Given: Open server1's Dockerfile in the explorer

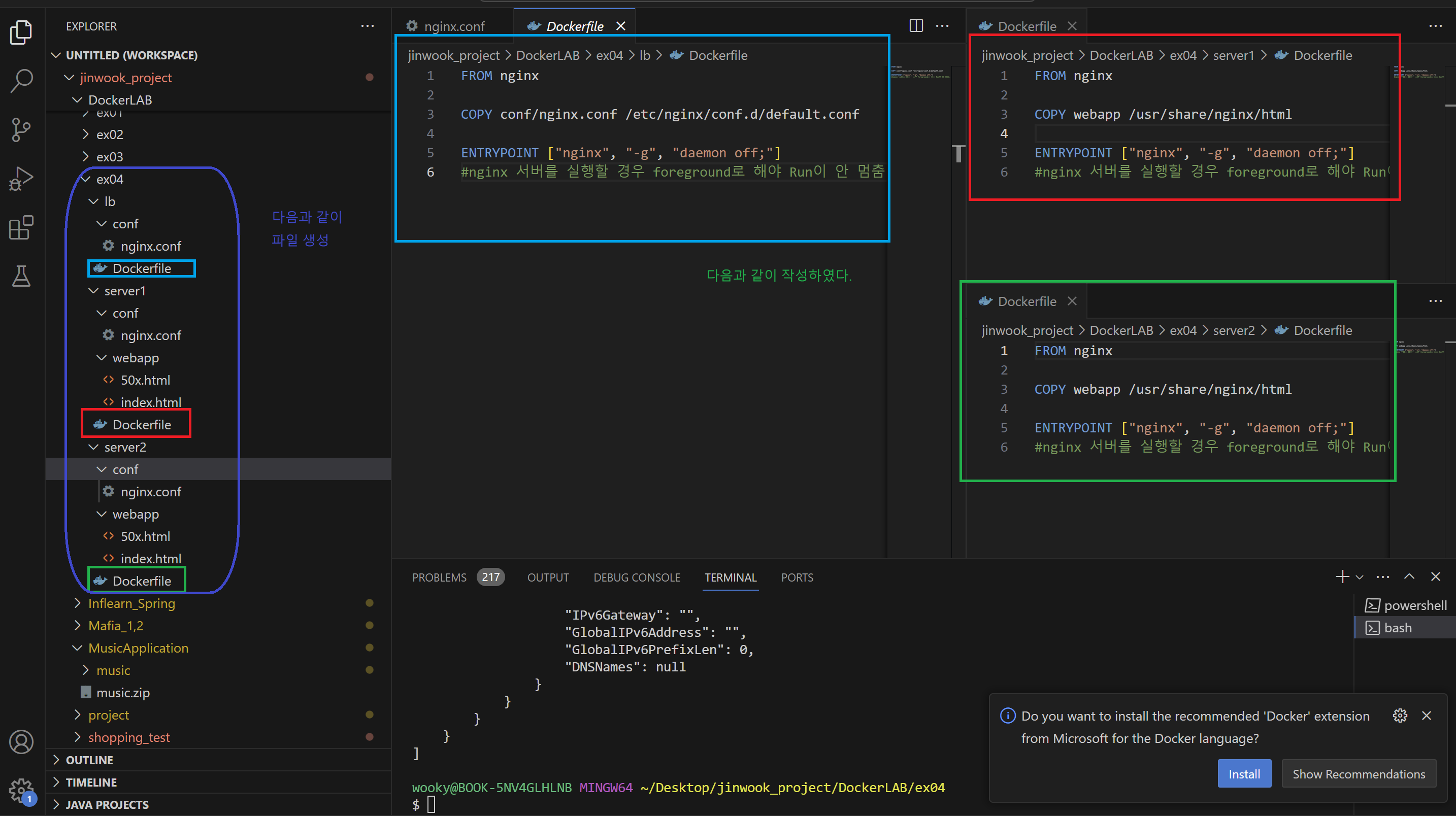Looking at the screenshot, I should pos(141,425).
